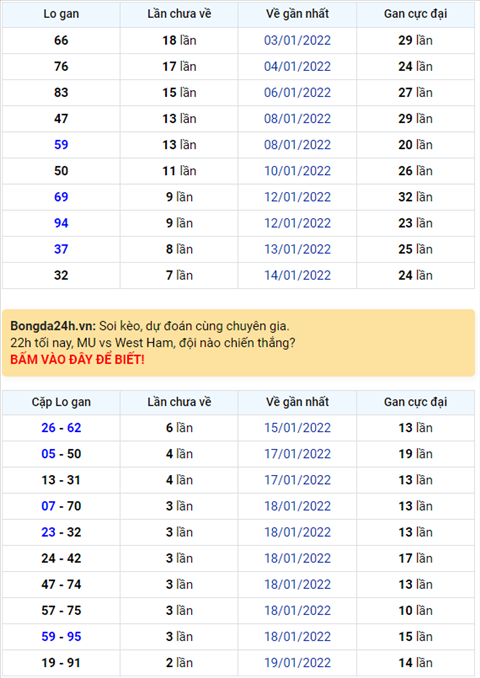Screen dimensions: 480x678
Task: Choose blue number 37
Action: point(61,249)
